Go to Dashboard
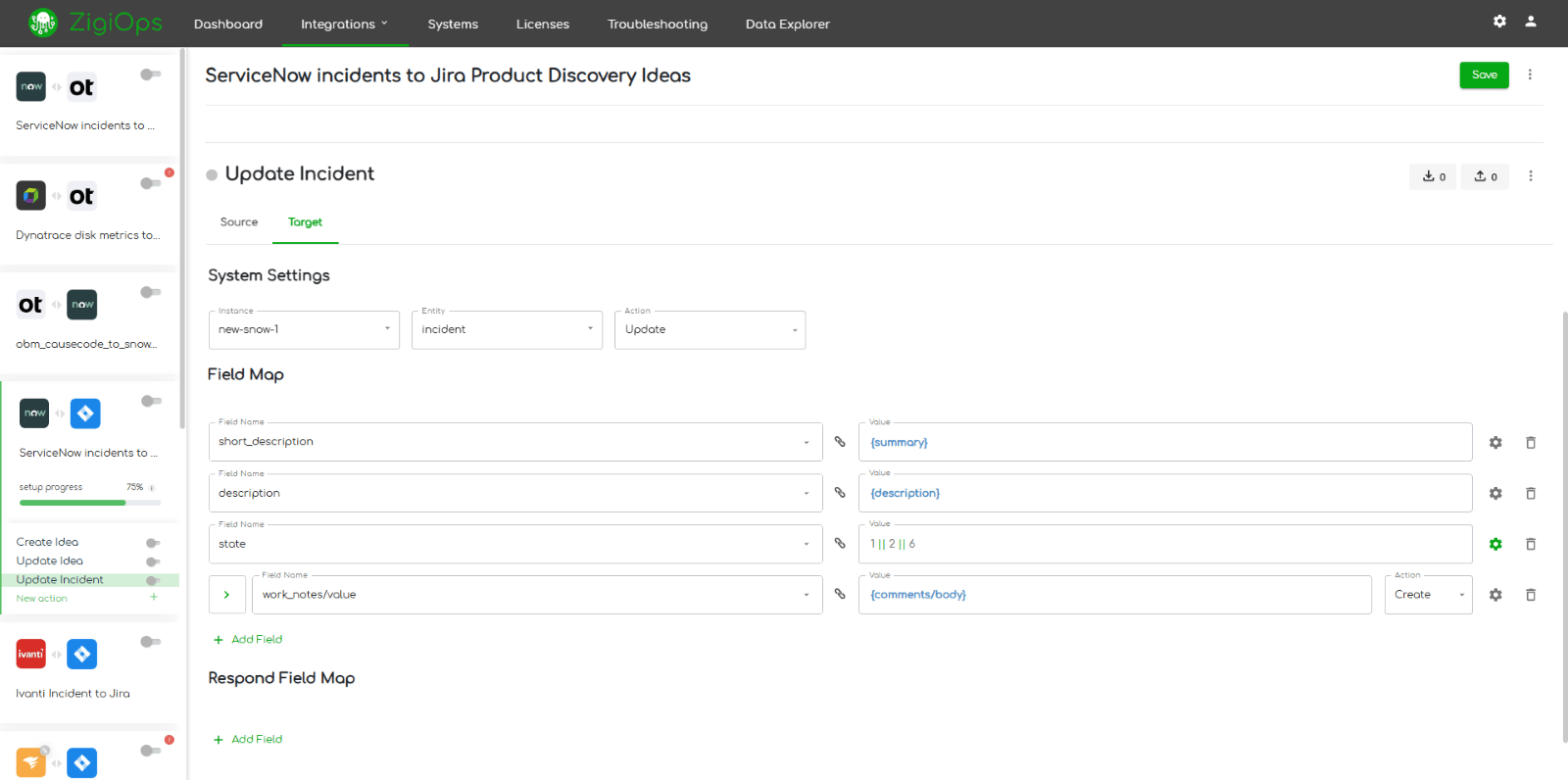The height and width of the screenshot is (780, 1568). pyautogui.click(x=228, y=24)
